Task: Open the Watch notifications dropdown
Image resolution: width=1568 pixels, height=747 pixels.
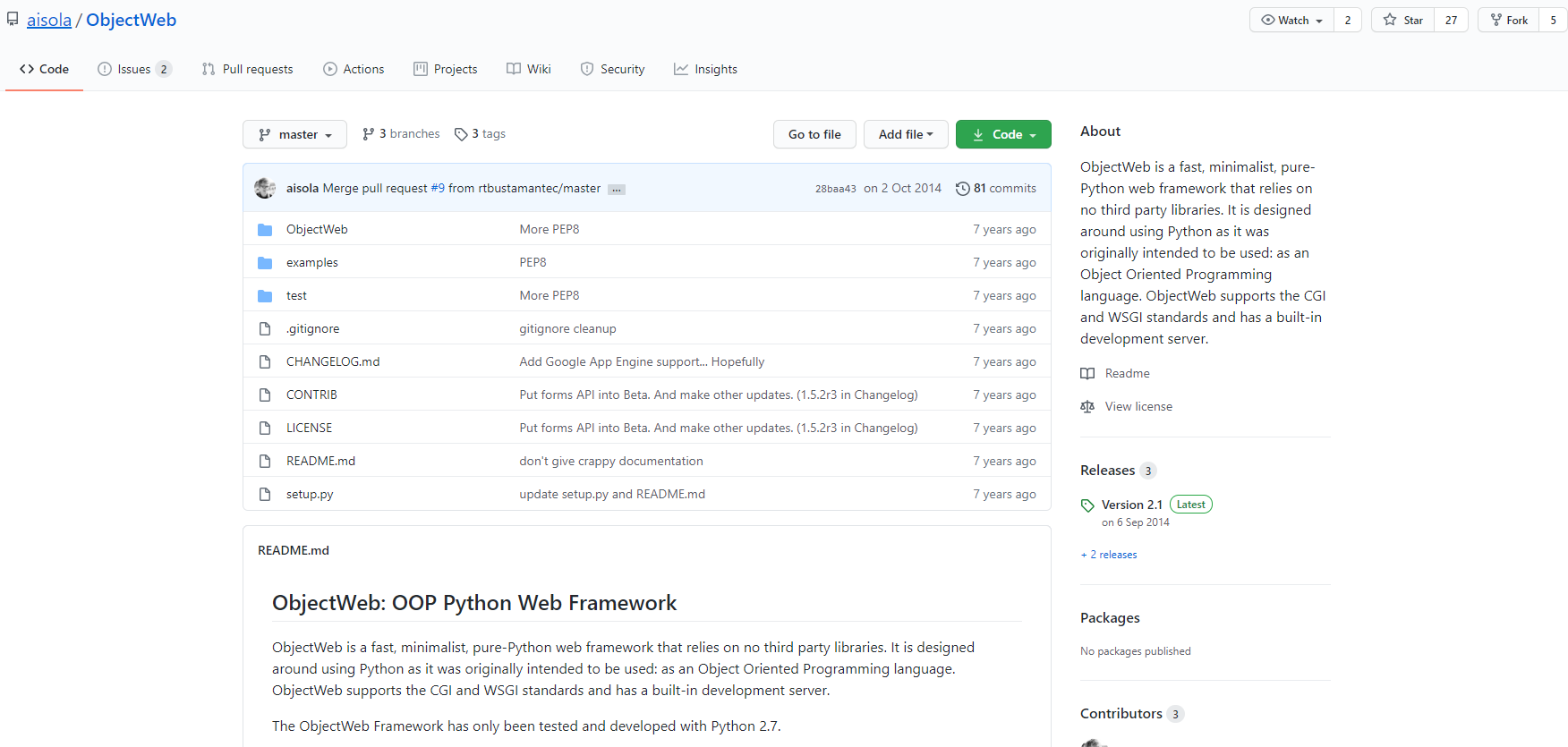Action: (1291, 20)
